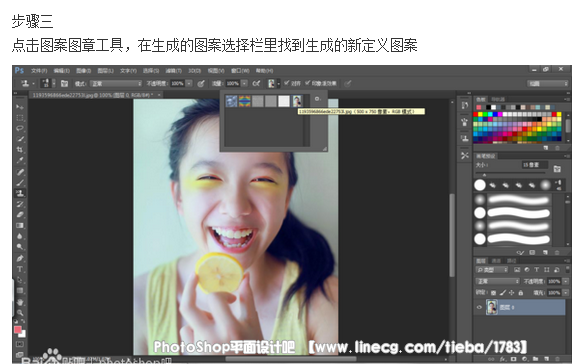This screenshot has width=577, height=364.
Task: Open the 文件(F) menu
Action: click(x=39, y=70)
